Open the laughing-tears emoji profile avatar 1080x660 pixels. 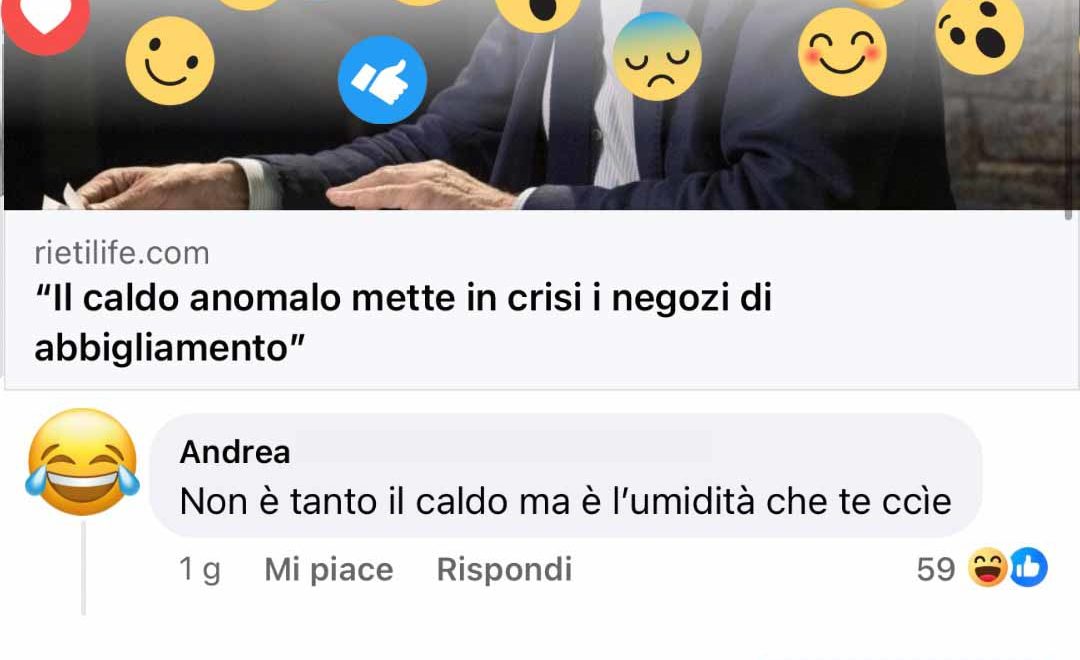(83, 462)
